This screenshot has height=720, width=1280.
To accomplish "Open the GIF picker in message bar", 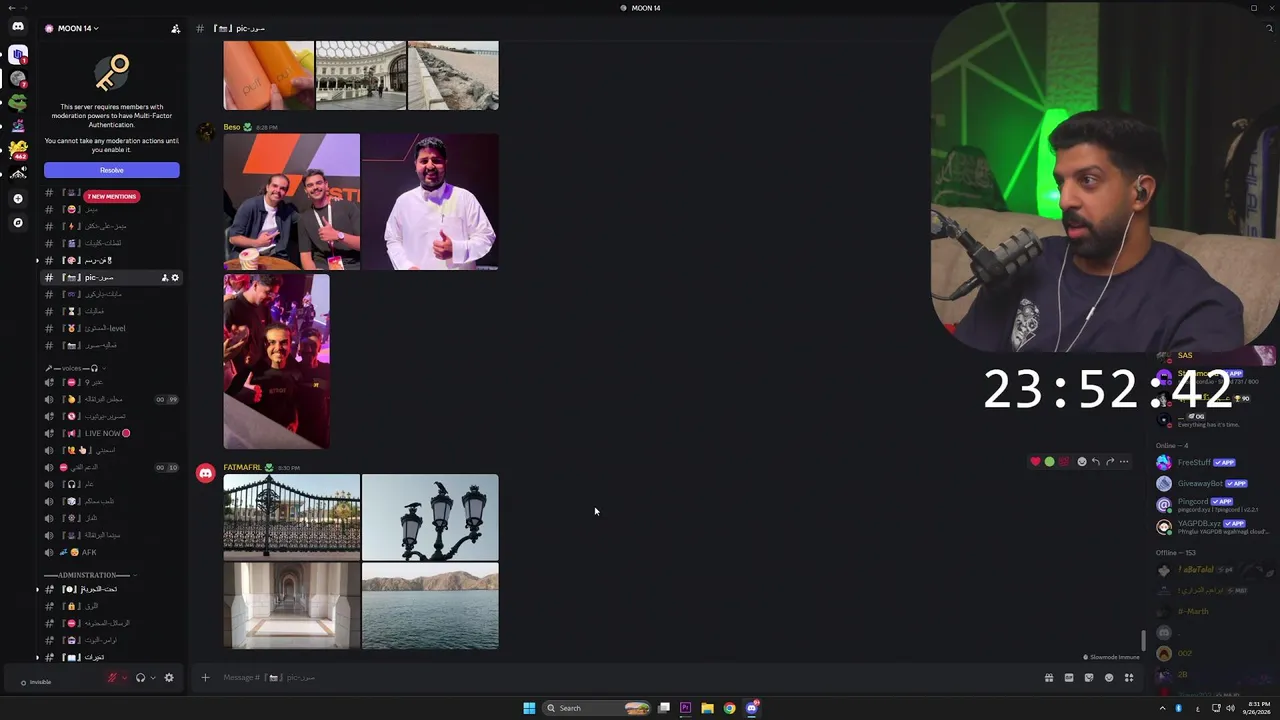I will (1069, 678).
